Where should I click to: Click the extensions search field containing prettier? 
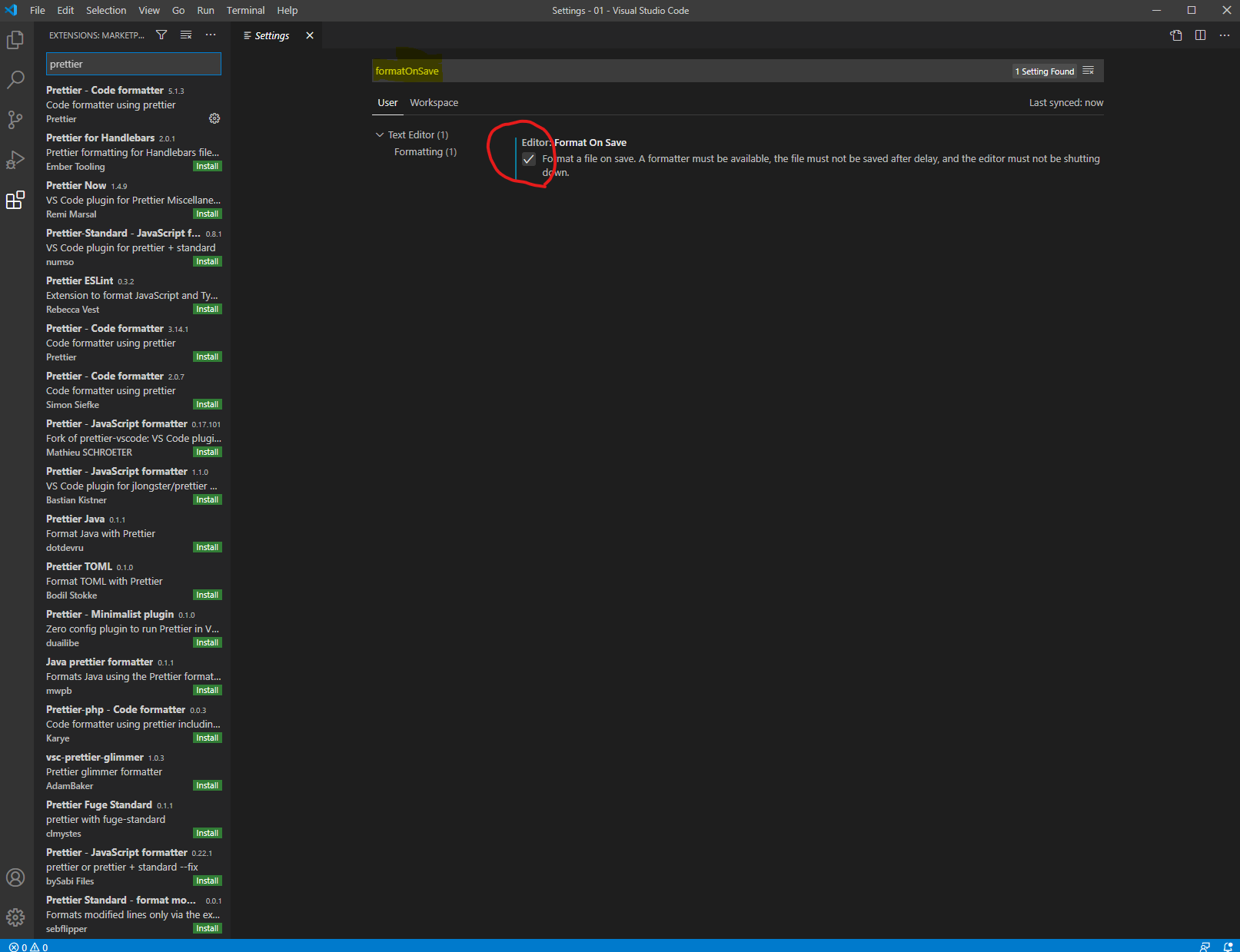[x=134, y=64]
